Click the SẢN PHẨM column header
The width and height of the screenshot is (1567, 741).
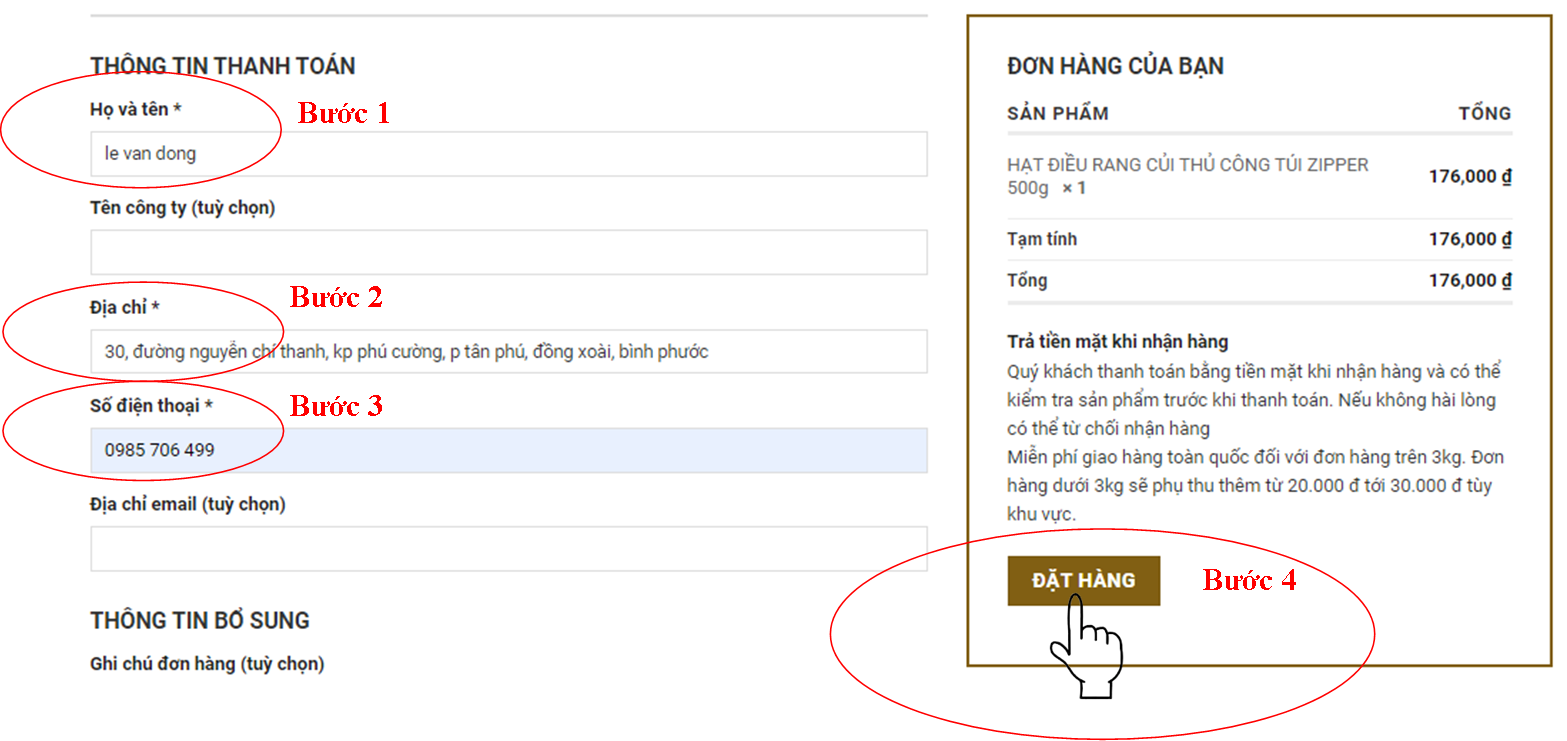(x=1057, y=113)
